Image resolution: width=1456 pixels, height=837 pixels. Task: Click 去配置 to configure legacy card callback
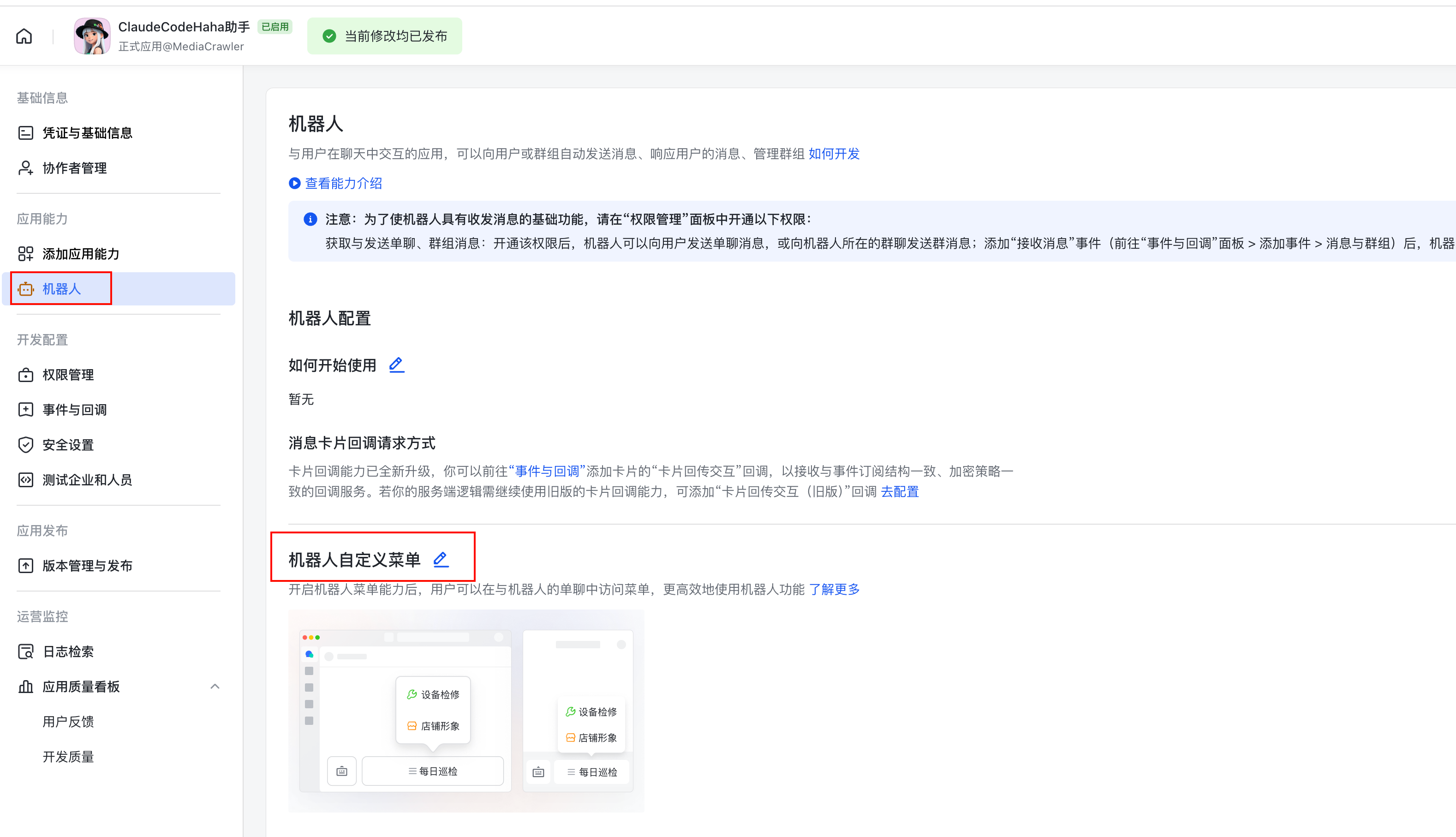(x=899, y=491)
